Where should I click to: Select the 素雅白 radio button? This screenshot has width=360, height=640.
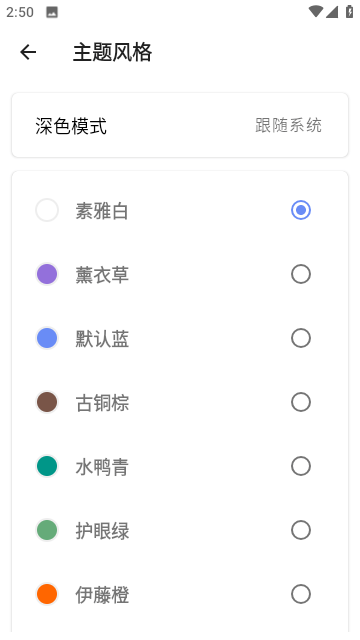(301, 210)
